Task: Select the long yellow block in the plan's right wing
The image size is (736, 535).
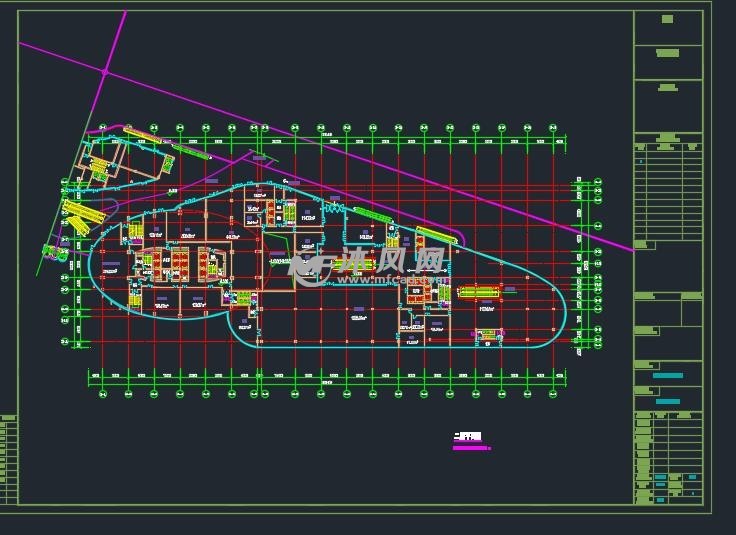Action: pos(478,292)
